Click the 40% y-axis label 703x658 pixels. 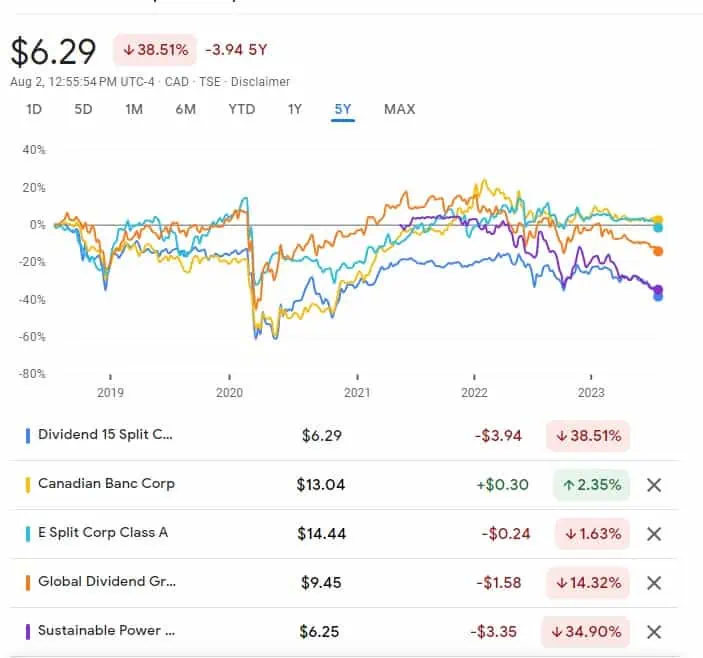tap(34, 150)
